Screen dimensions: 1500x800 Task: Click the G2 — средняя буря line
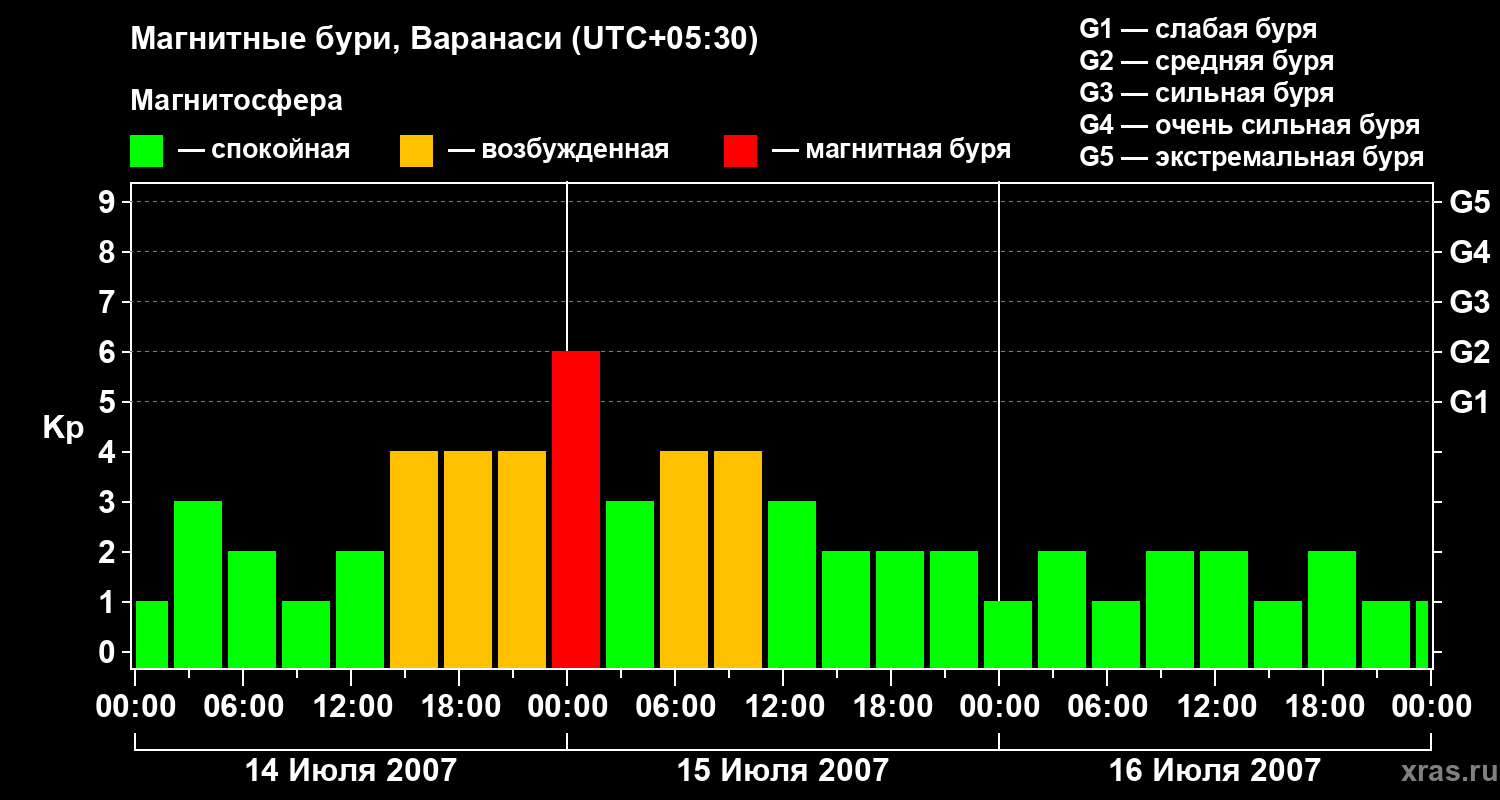[1206, 61]
